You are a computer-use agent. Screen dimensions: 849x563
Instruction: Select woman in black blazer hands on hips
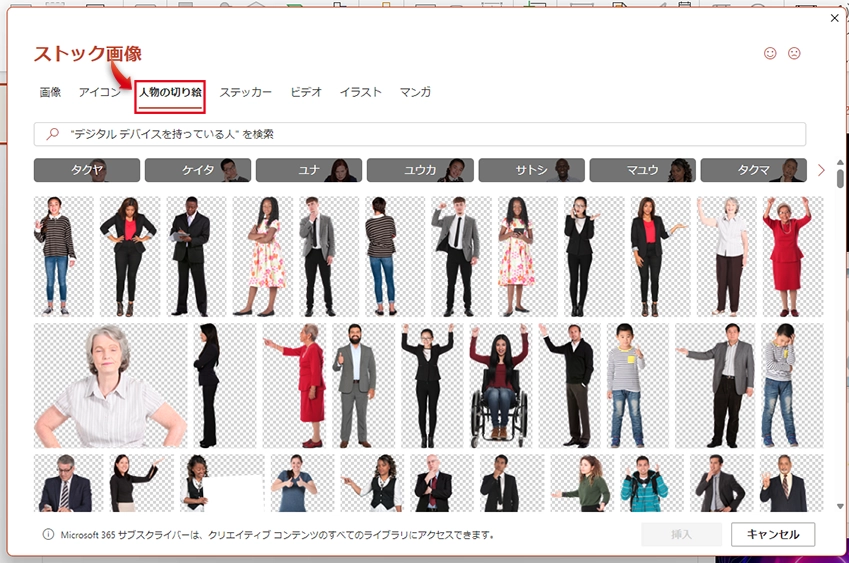[x=130, y=256]
